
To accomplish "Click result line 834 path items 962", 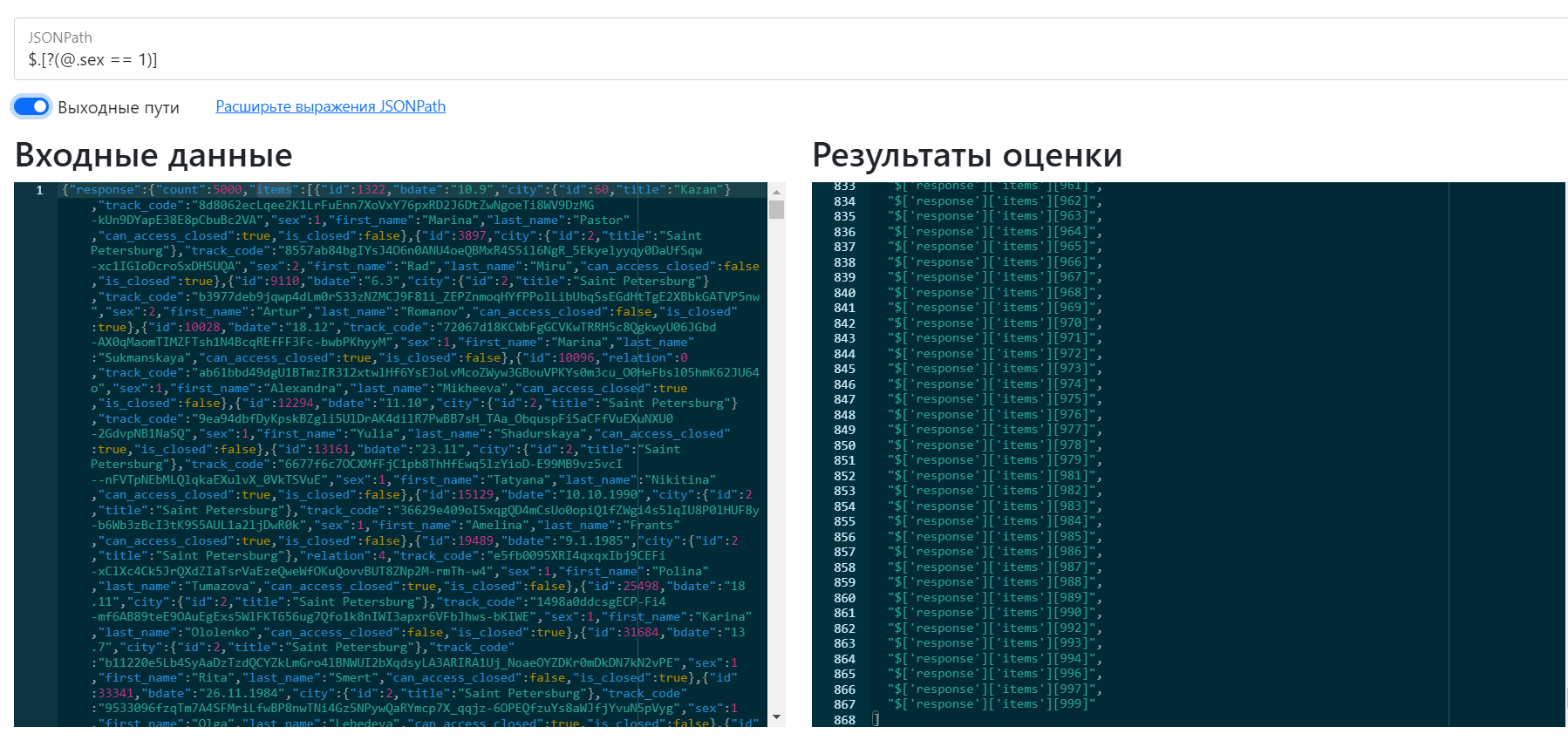I will pos(994,201).
